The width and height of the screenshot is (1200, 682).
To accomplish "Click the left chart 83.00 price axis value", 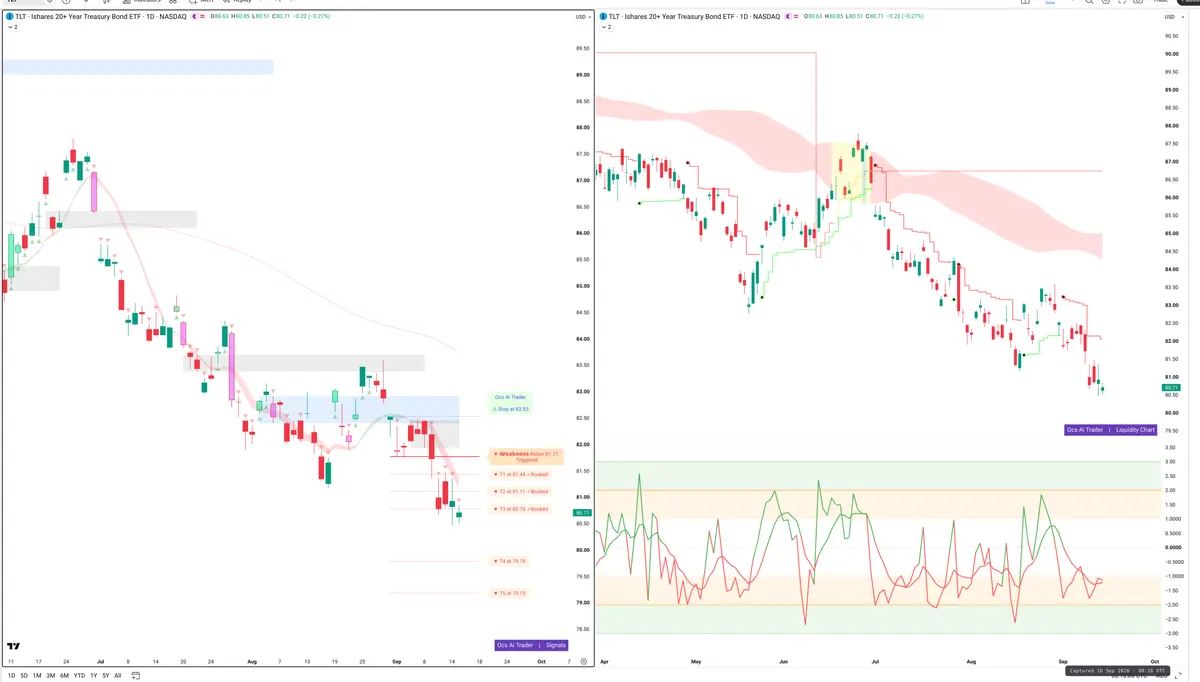I will 582,392.
